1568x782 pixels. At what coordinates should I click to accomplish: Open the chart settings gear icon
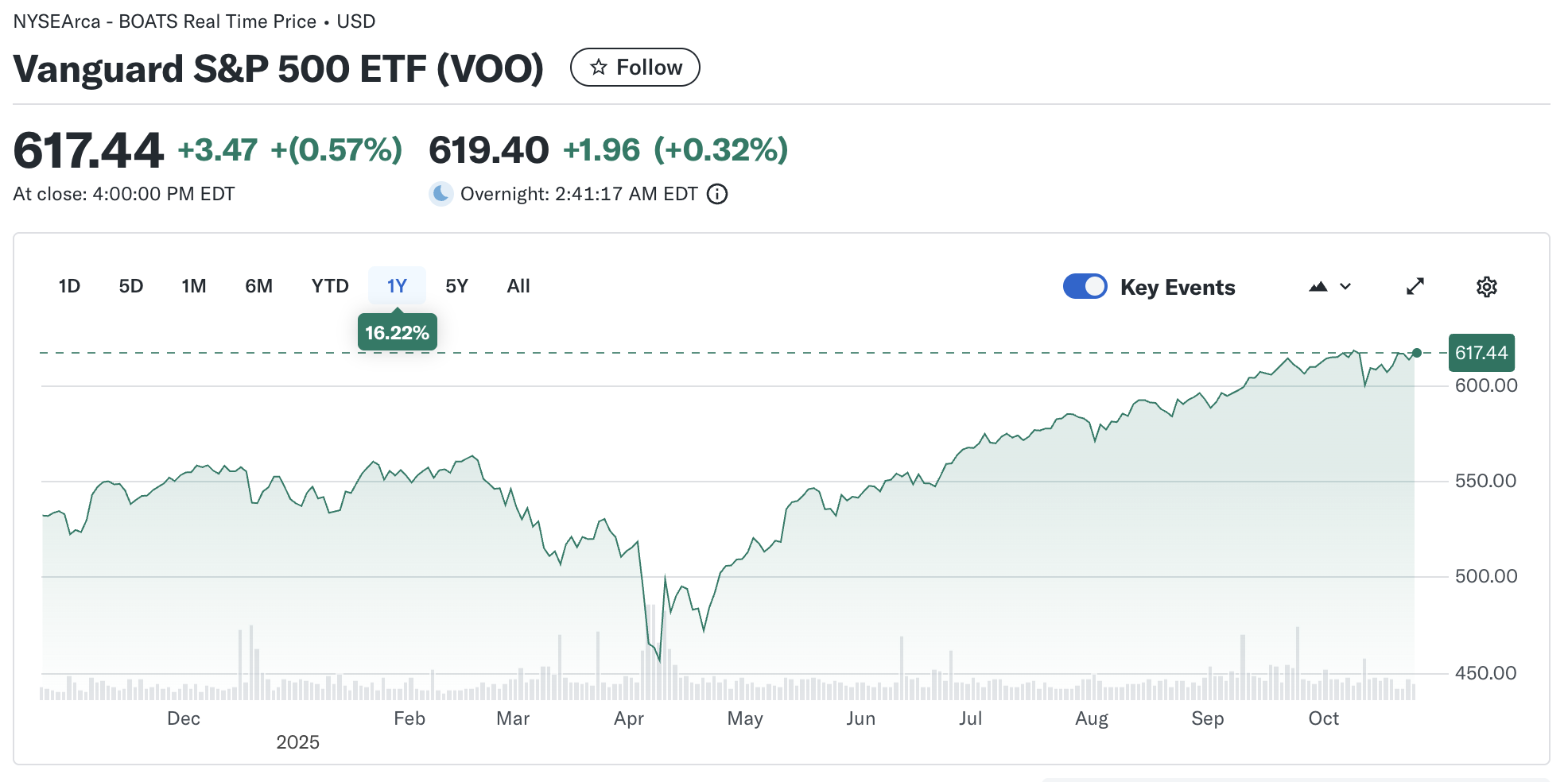(x=1486, y=286)
